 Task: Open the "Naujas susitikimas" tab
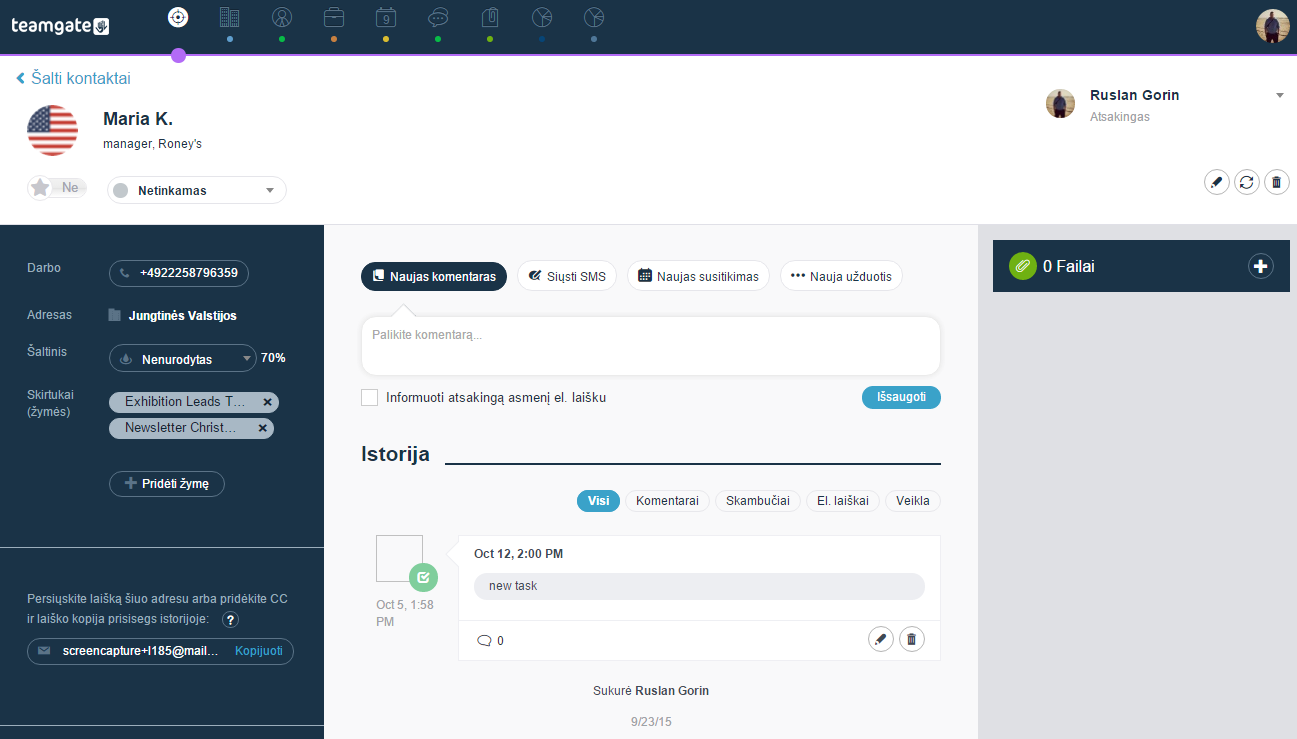pos(698,276)
